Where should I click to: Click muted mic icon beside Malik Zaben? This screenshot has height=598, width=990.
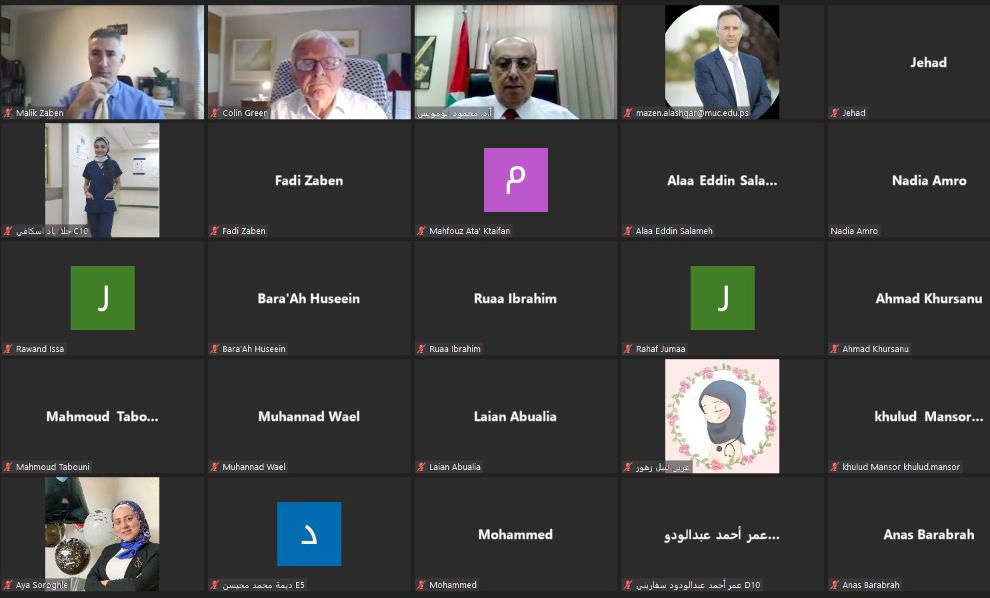[8, 113]
